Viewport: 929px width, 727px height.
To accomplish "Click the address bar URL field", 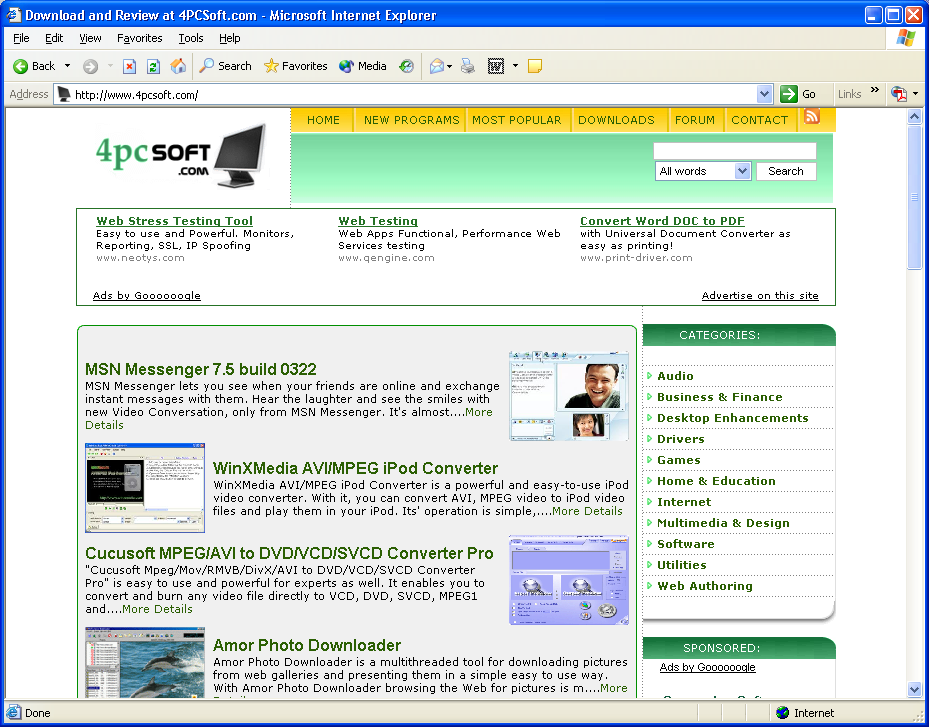I will 414,94.
